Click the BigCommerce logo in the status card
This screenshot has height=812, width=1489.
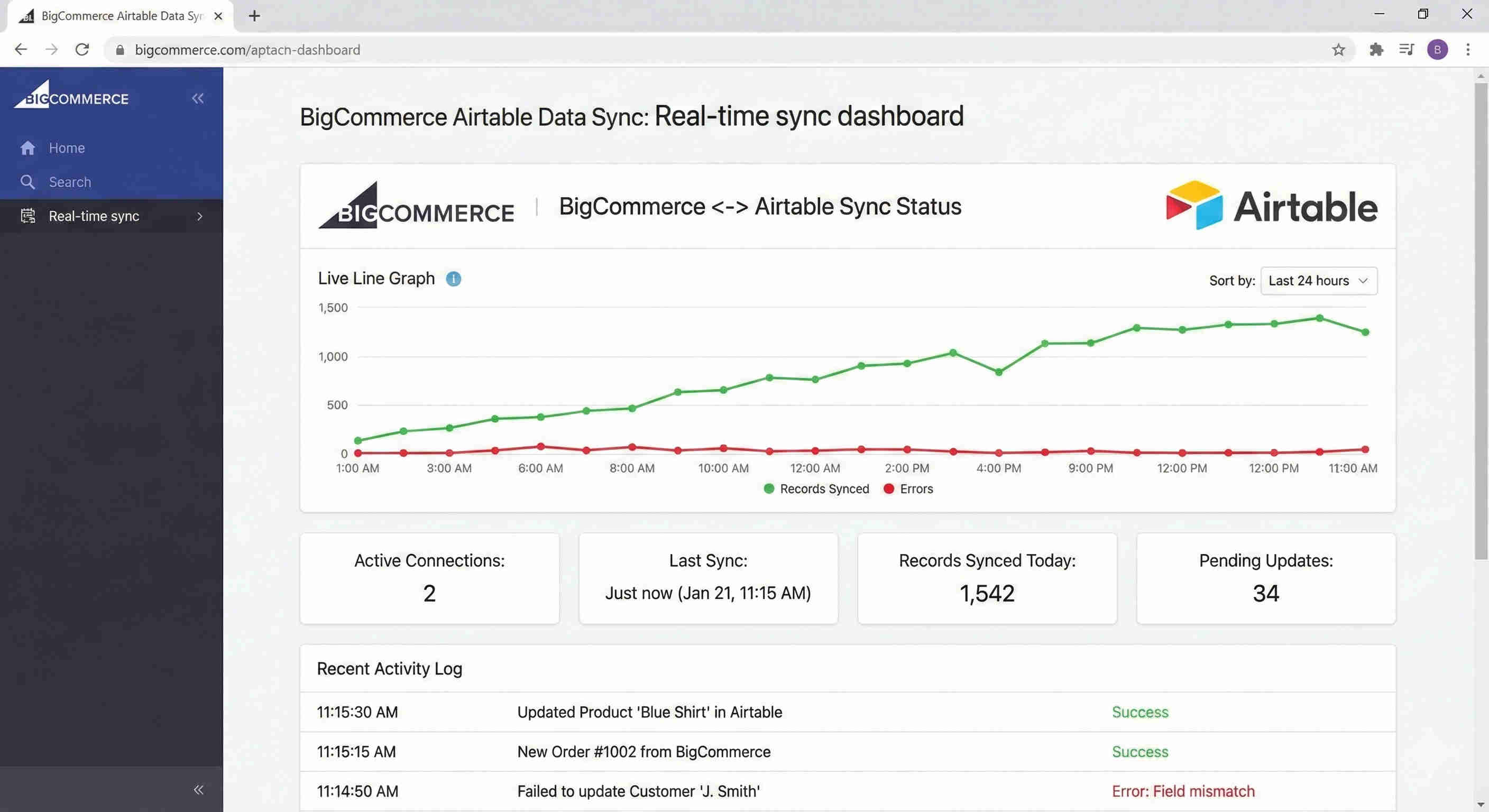click(416, 205)
